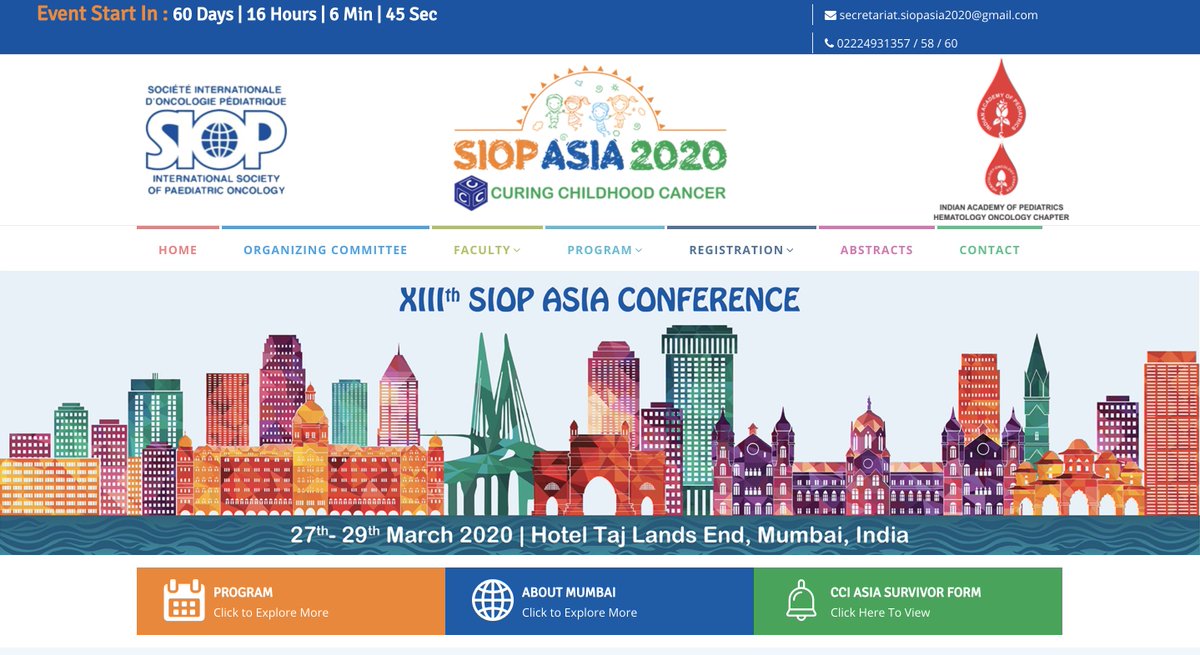Click the phone number 02224931357 / 58 / 60
Viewport: 1200px width, 655px height.
[x=898, y=43]
